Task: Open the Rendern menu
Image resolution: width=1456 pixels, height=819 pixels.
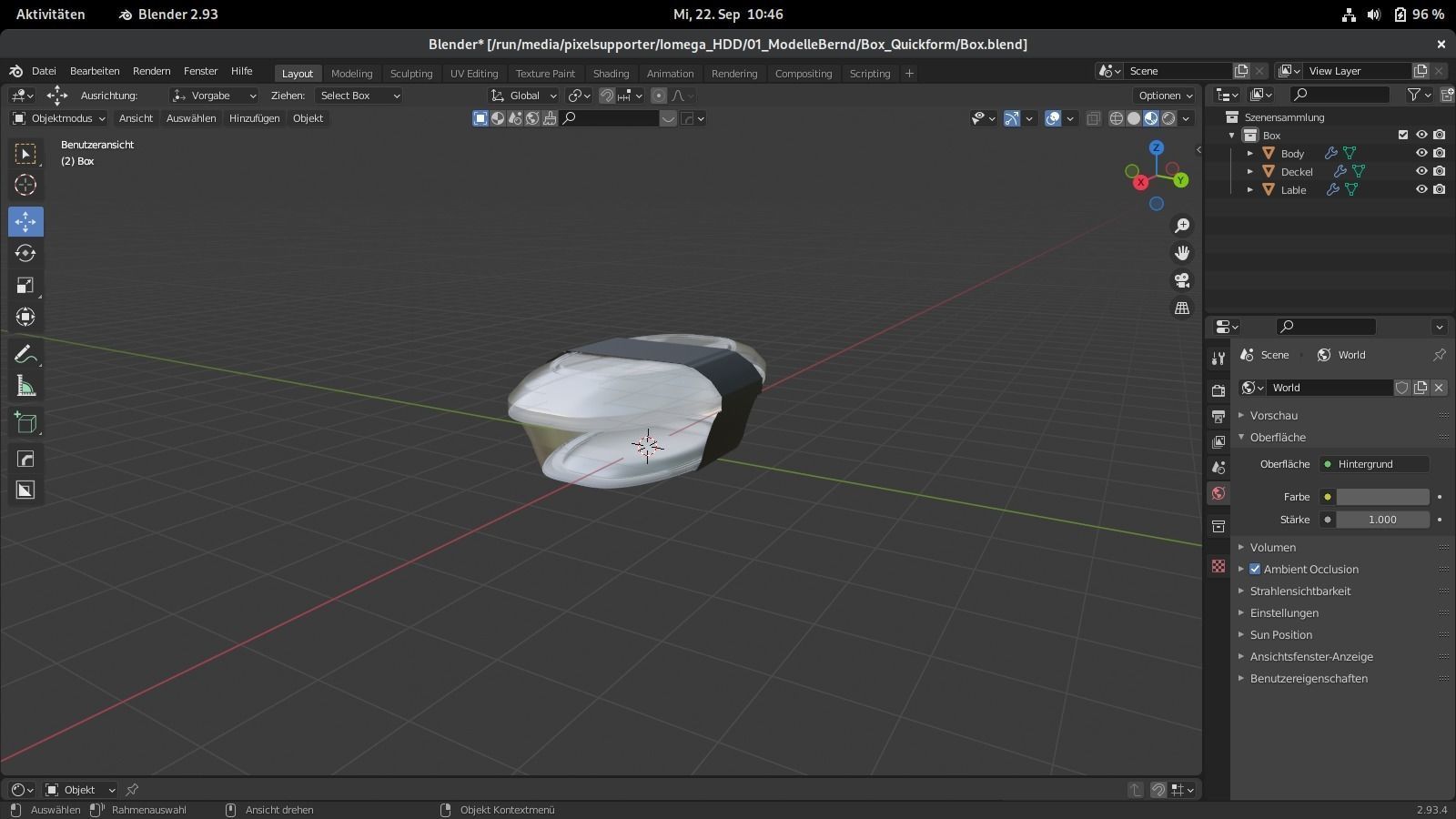Action: point(151,71)
